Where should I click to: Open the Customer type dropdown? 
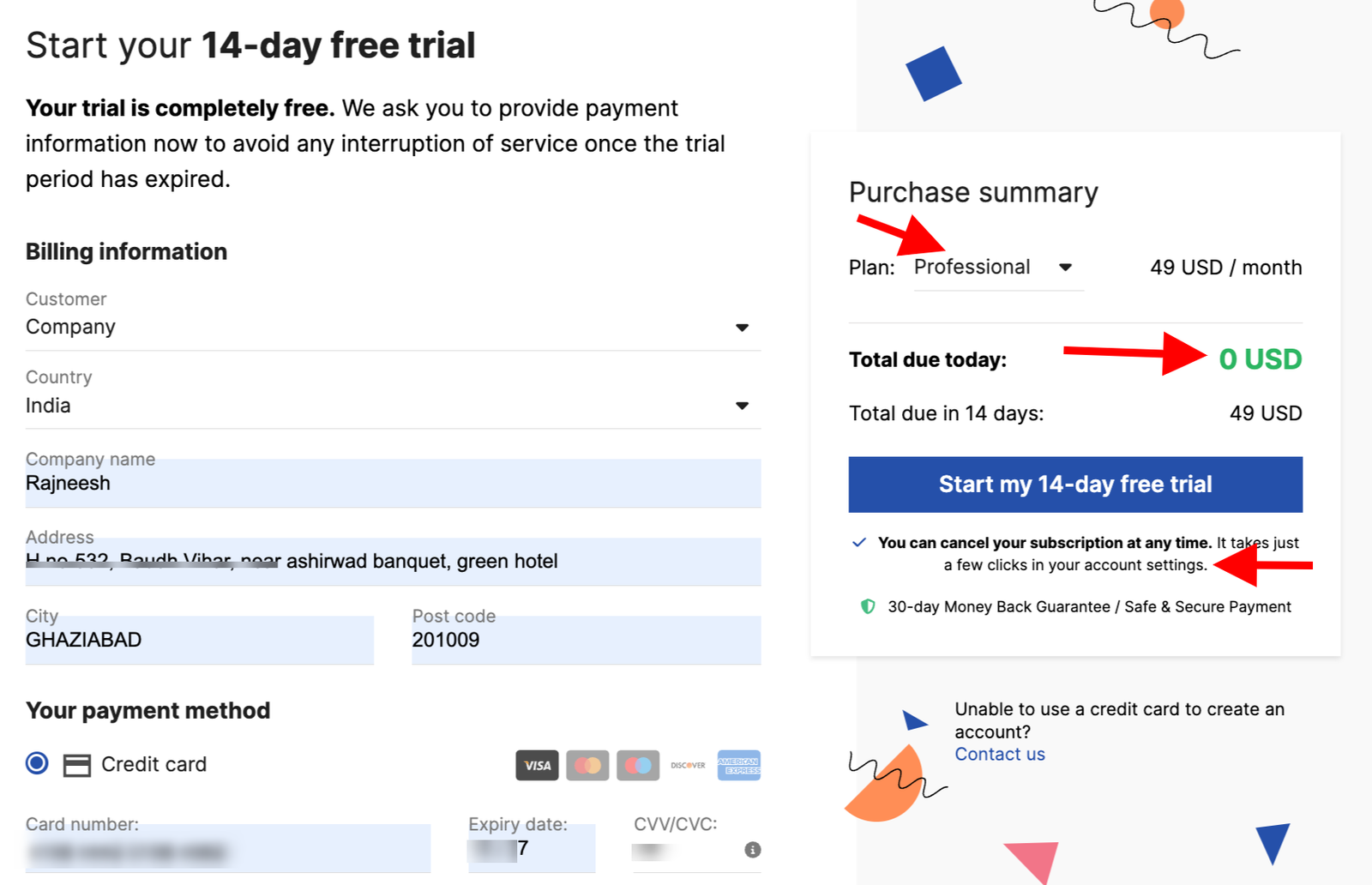pyautogui.click(x=393, y=327)
